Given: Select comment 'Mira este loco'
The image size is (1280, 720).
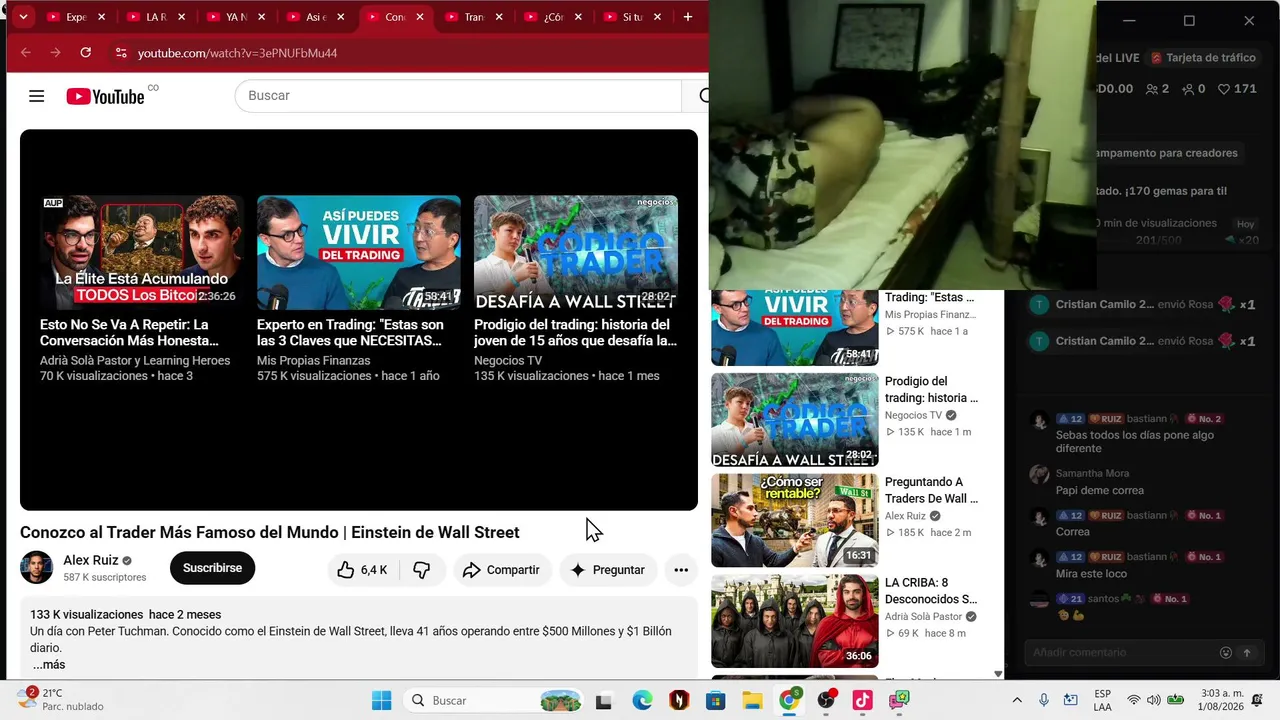Looking at the screenshot, I should [x=1091, y=573].
